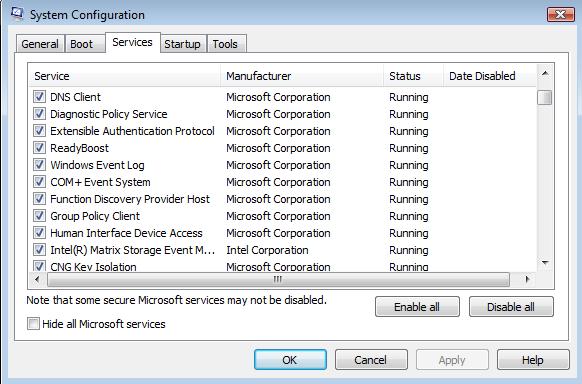Click the Enable all button
The width and height of the screenshot is (582, 384).
click(x=417, y=307)
